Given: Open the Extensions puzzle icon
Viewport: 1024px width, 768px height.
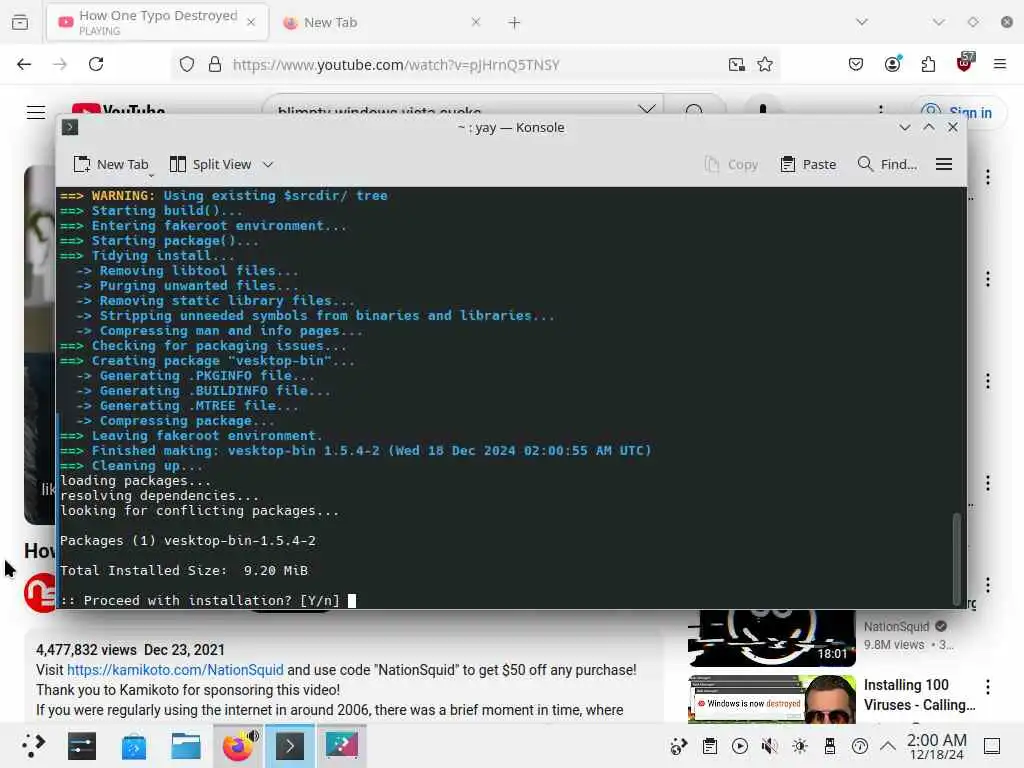Looking at the screenshot, I should (928, 64).
